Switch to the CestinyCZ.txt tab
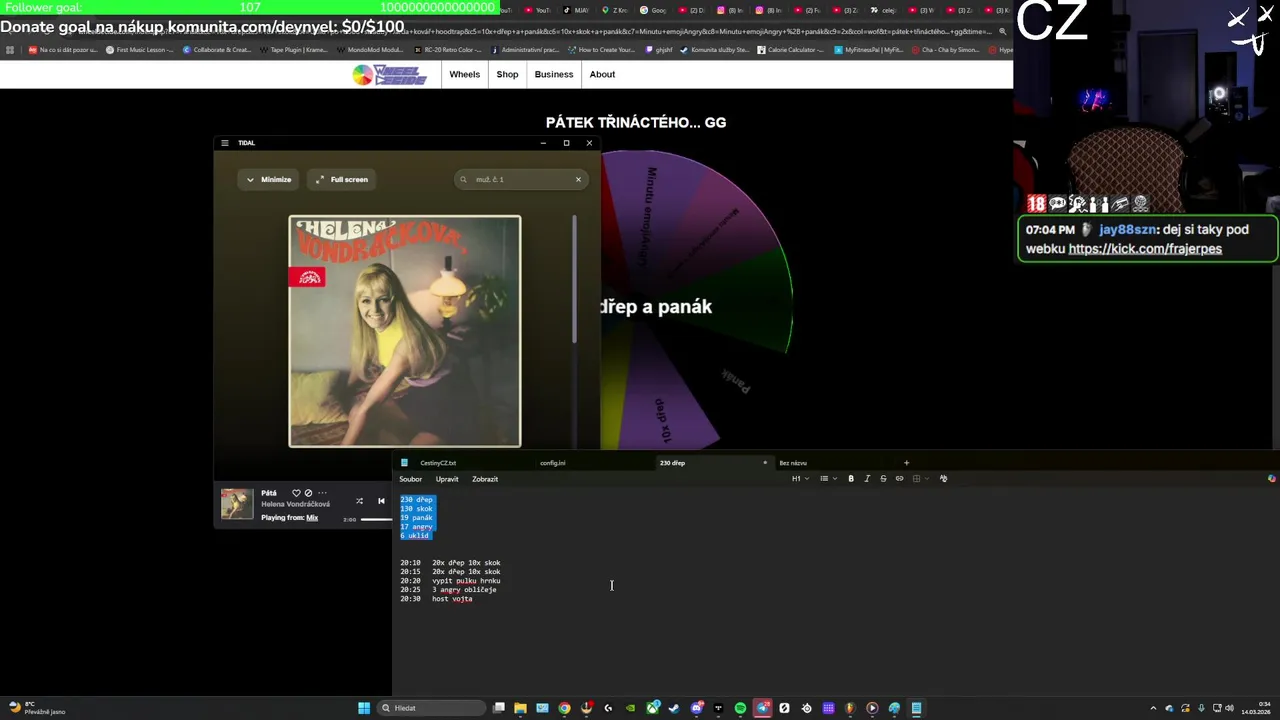Viewport: 1280px width, 720px height. 438,463
